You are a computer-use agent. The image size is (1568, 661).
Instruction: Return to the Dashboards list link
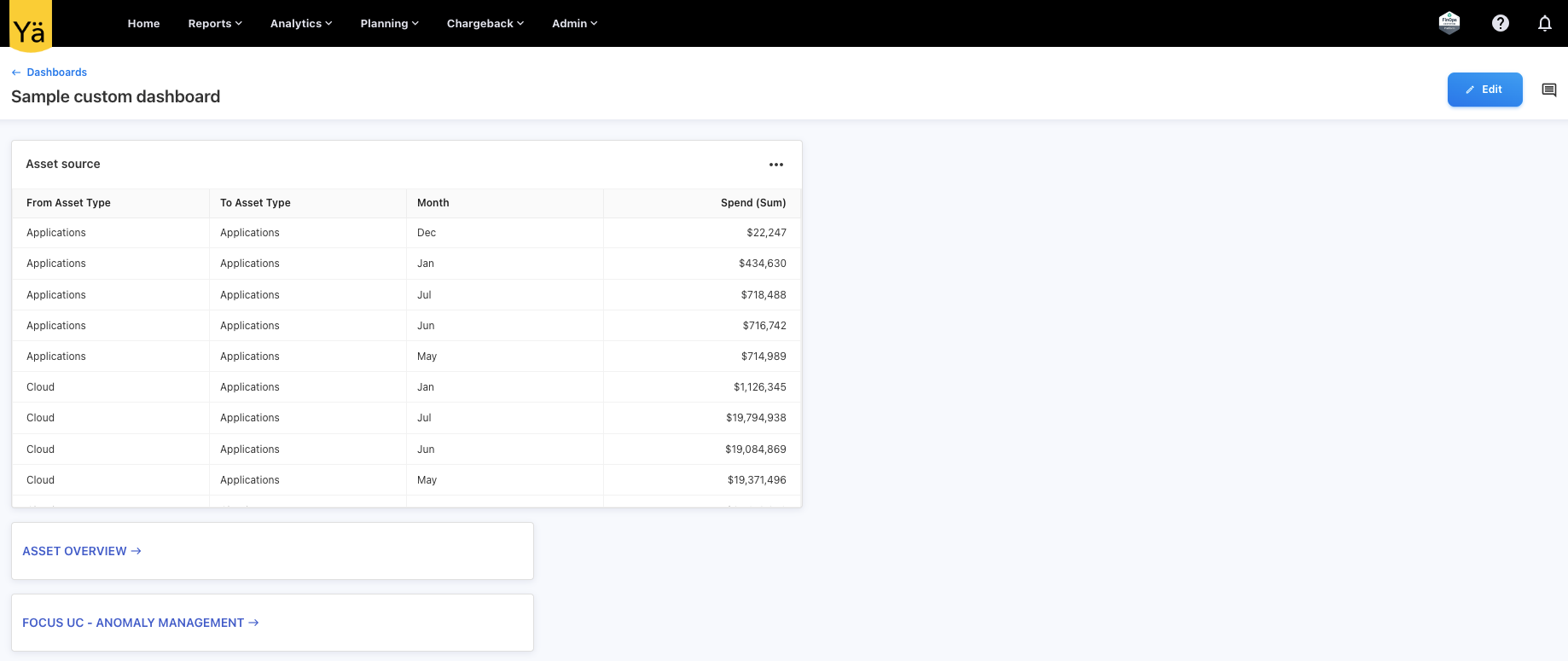57,72
